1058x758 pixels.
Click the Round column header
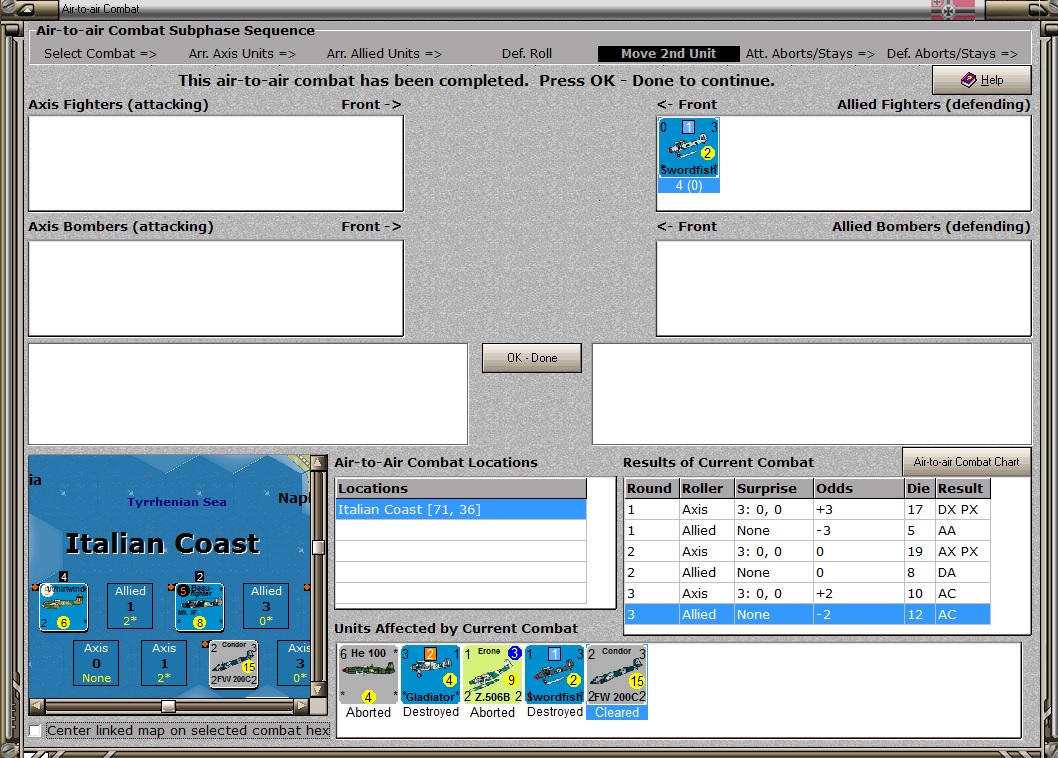(652, 488)
